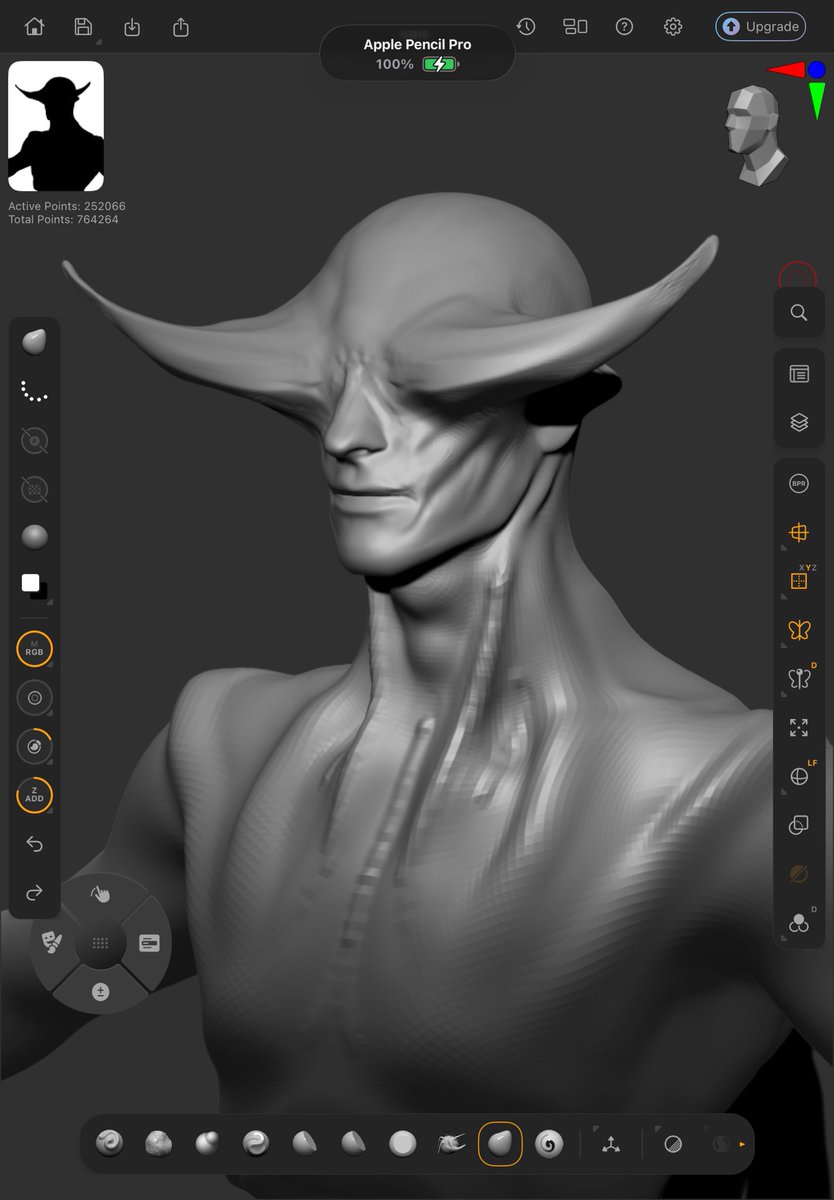This screenshot has width=834, height=1200.
Task: Redo the last undone stroke
Action: point(34,893)
